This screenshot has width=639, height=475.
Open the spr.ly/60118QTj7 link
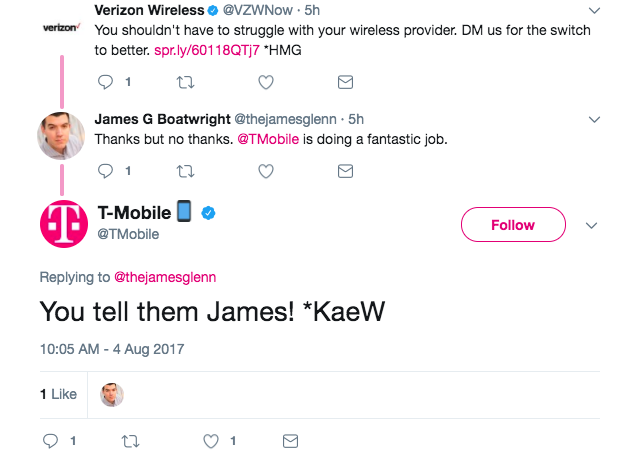(x=207, y=50)
